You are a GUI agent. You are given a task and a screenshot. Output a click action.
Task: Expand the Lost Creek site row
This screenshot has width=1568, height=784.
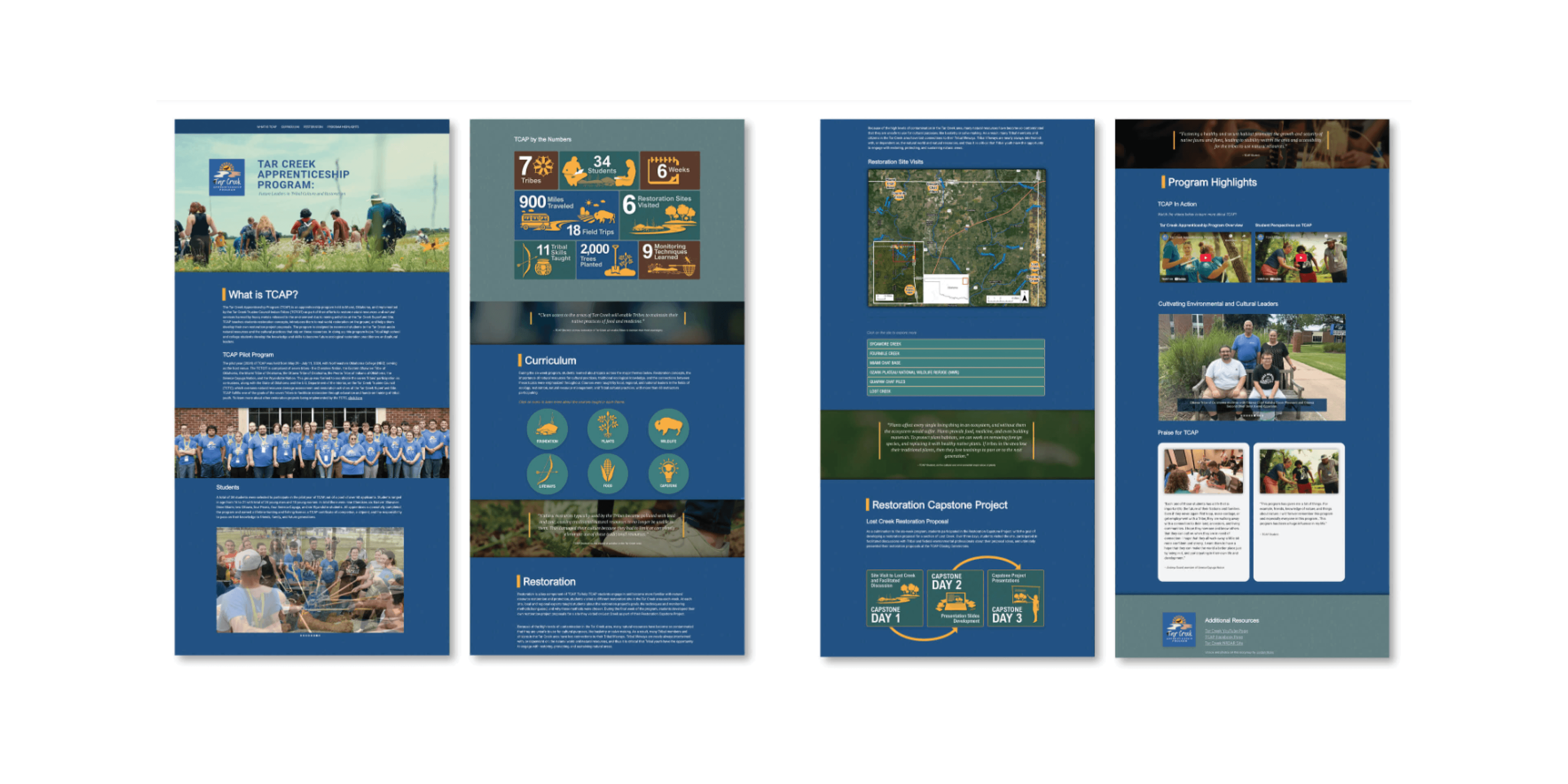tap(956, 391)
